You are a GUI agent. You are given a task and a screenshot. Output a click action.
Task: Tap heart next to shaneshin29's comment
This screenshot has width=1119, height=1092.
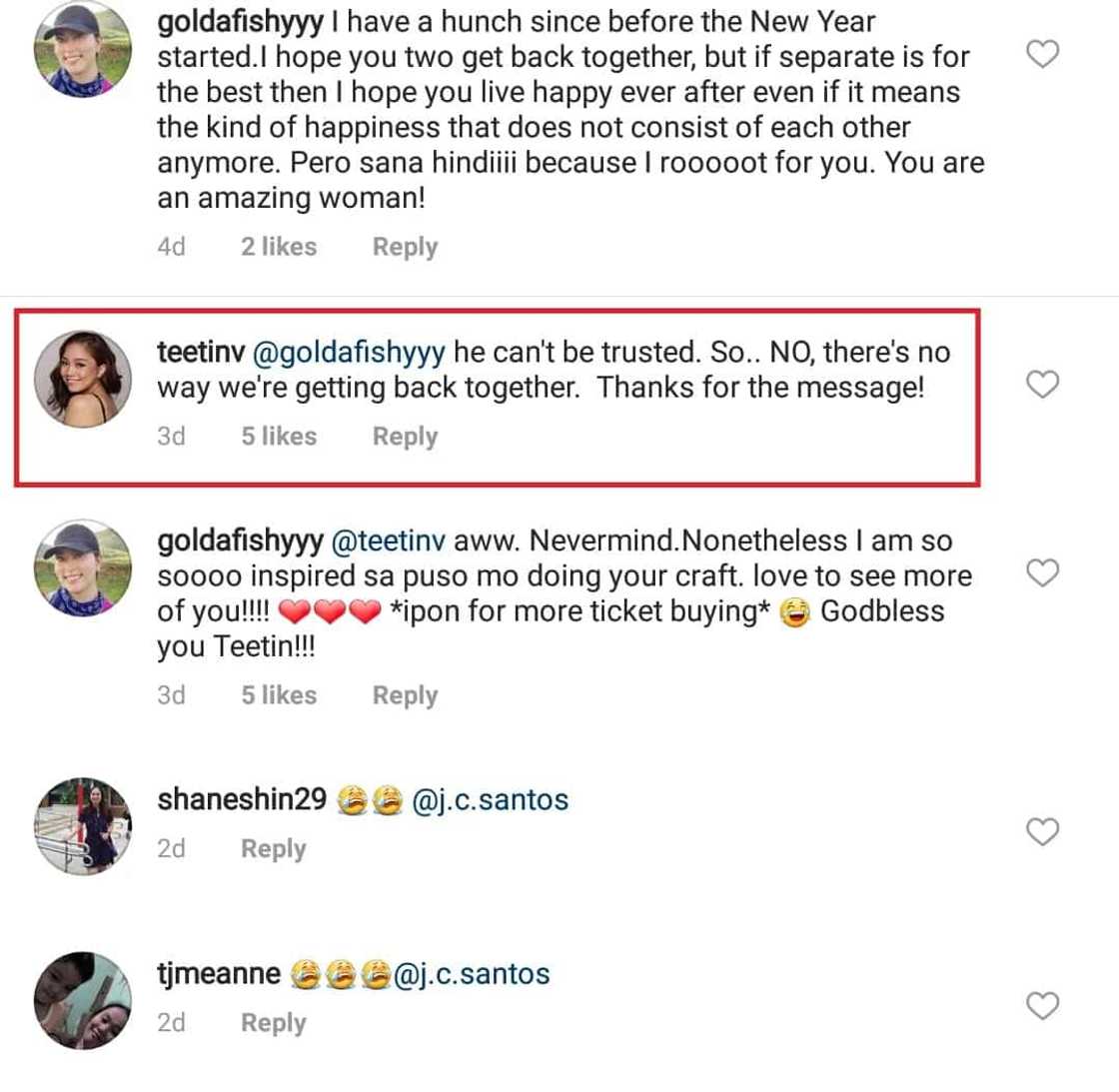coord(1042,831)
